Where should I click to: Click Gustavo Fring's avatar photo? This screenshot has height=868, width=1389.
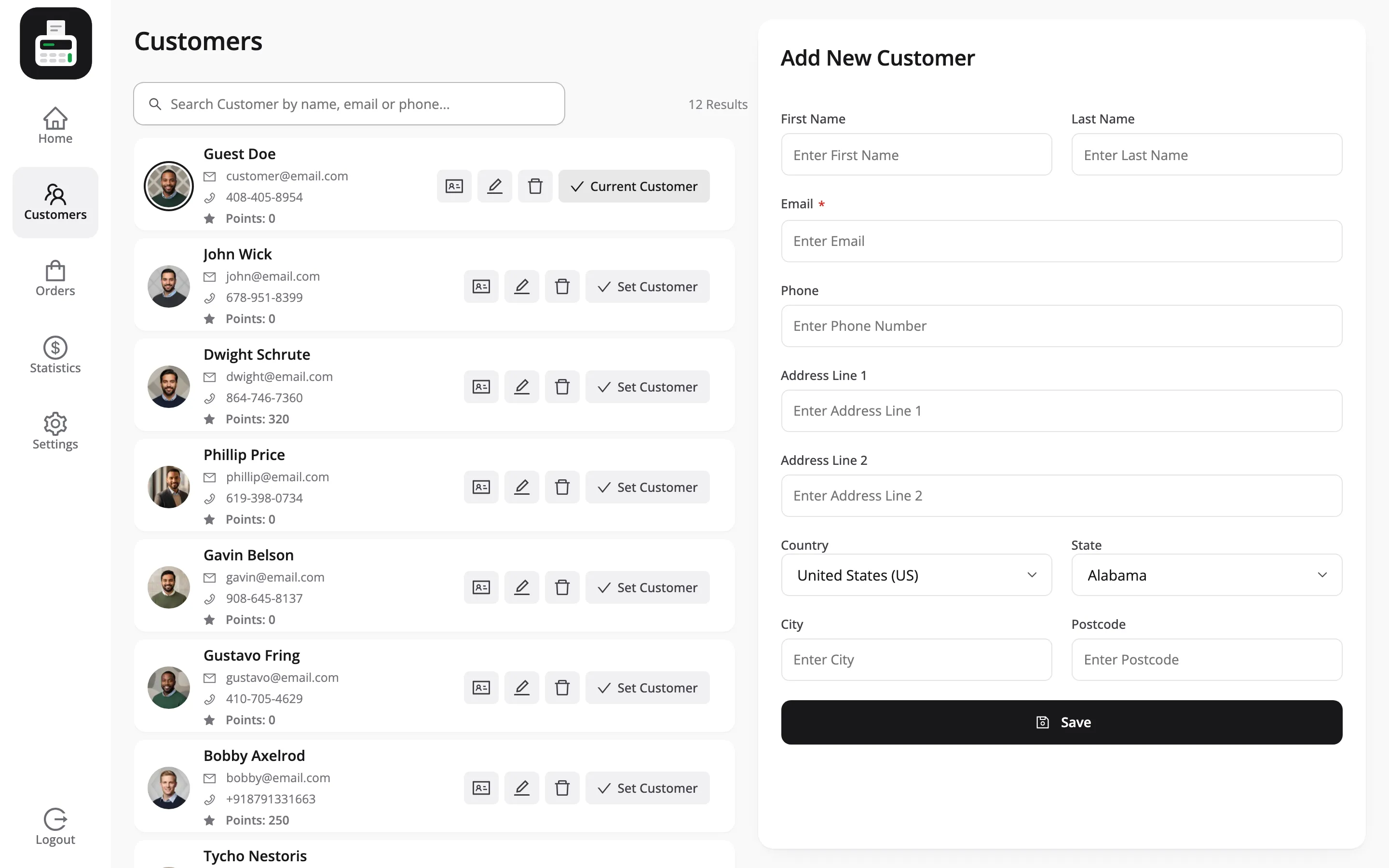click(169, 688)
